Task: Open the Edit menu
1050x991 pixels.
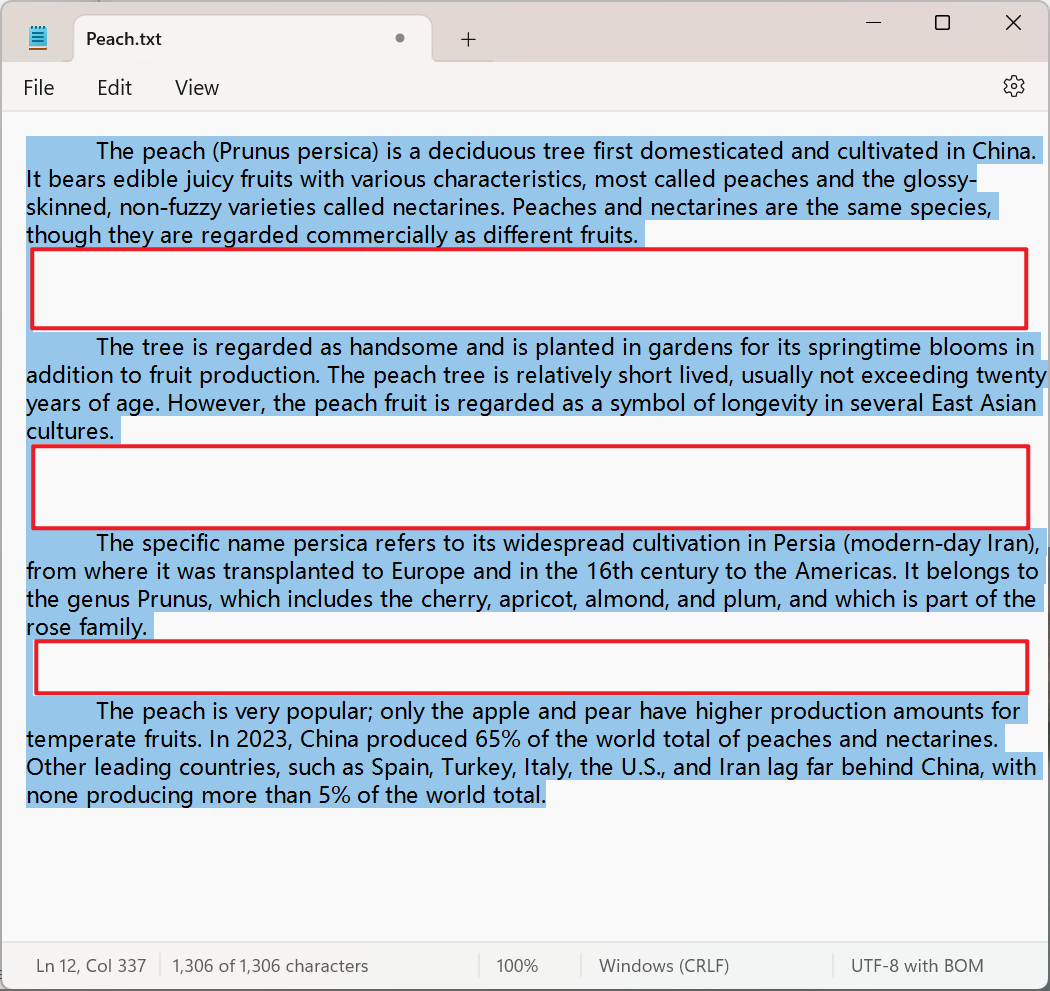Action: (114, 88)
